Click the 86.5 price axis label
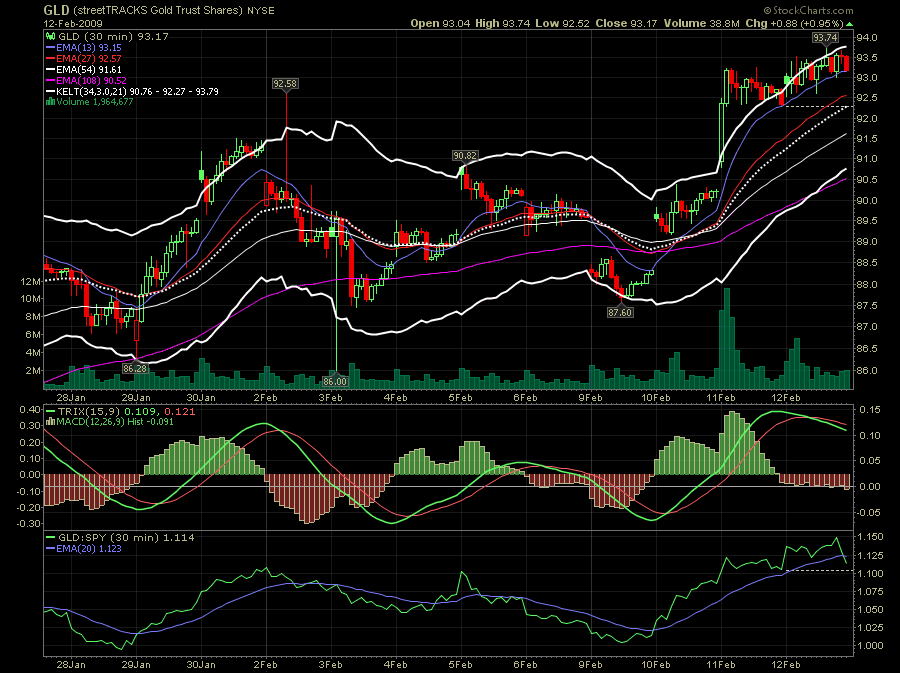 (866, 349)
